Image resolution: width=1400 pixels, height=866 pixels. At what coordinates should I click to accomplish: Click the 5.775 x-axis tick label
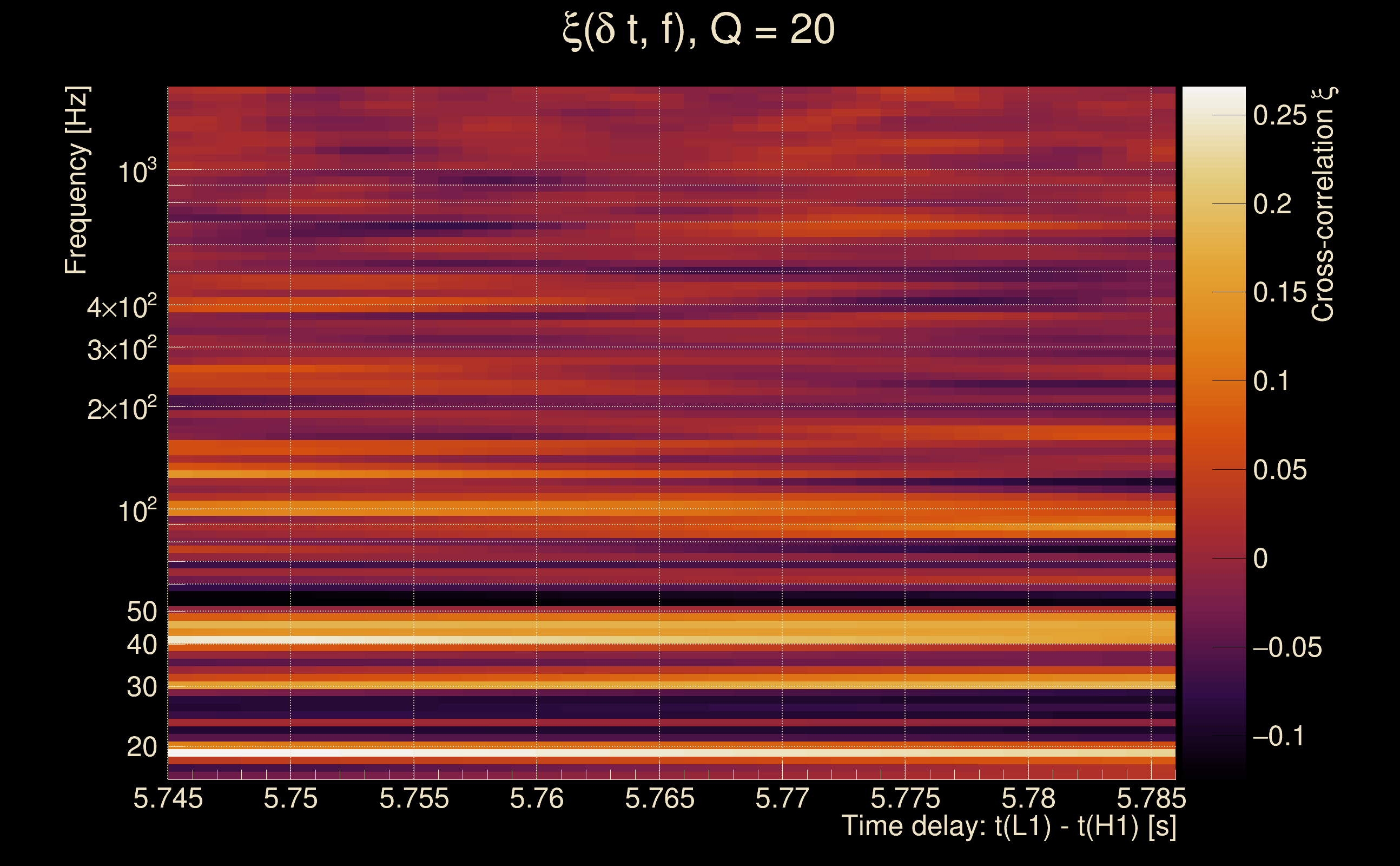pyautogui.click(x=905, y=798)
